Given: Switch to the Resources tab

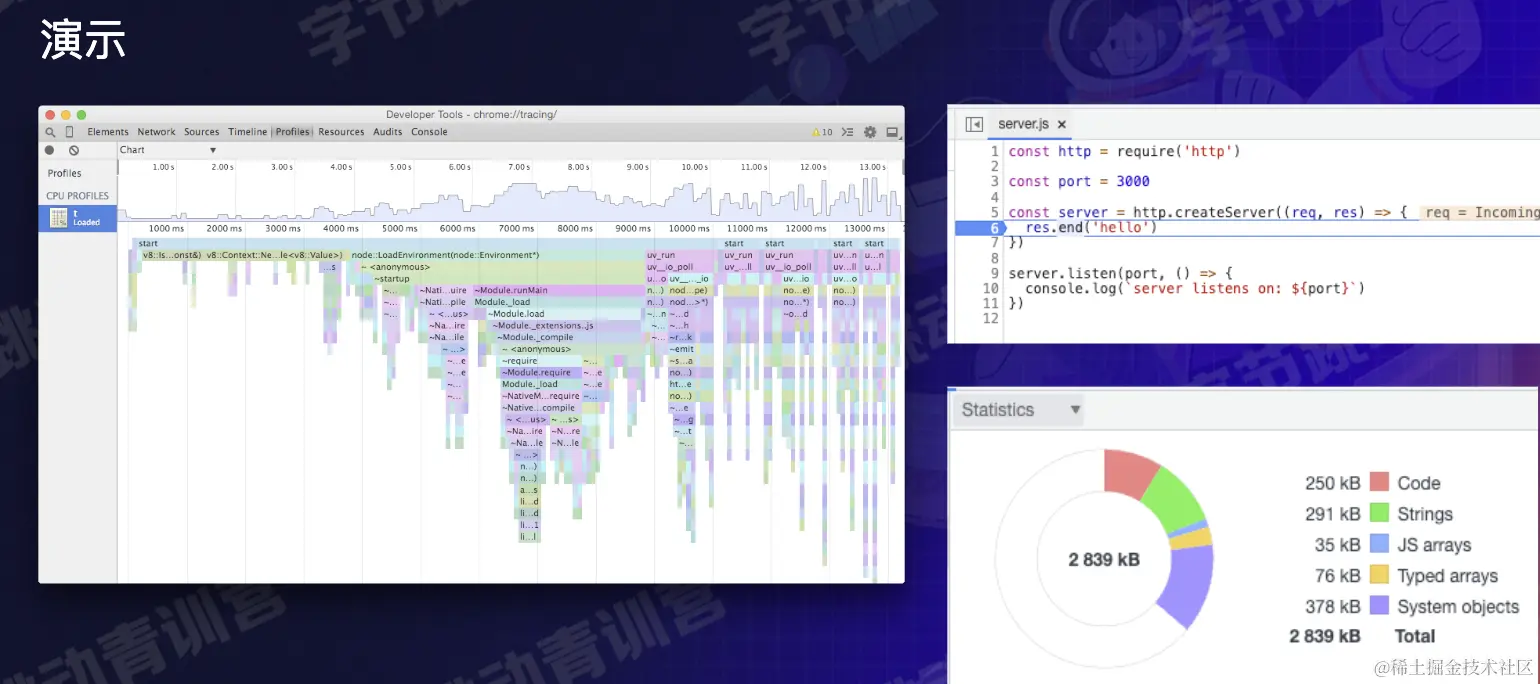Looking at the screenshot, I should (x=341, y=132).
